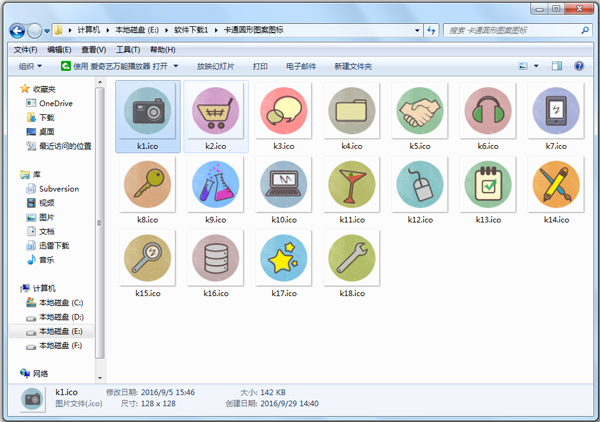Open the 文件(F) menu
The image size is (600, 422).
coord(25,49)
